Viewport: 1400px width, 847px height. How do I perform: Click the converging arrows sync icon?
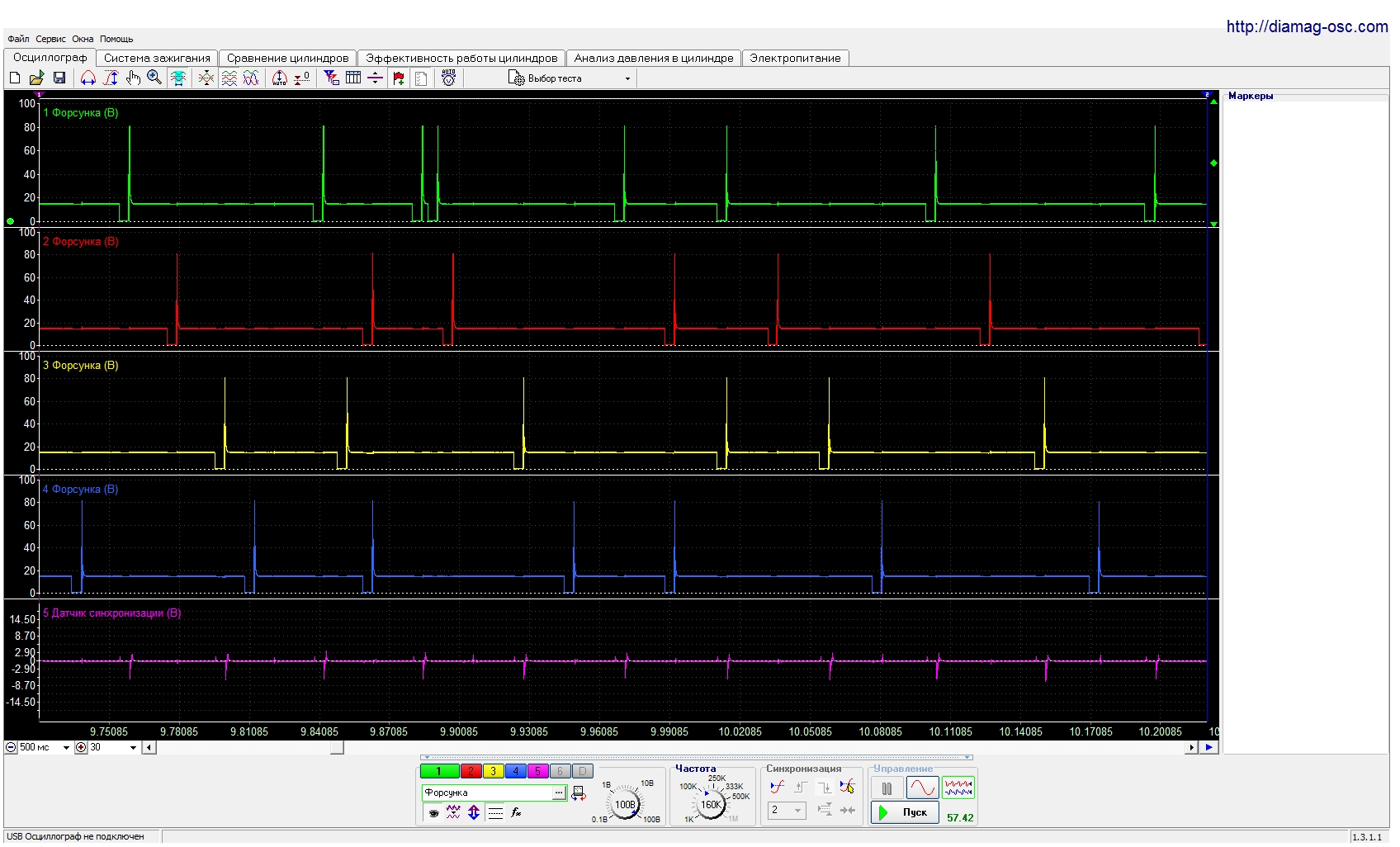[847, 811]
